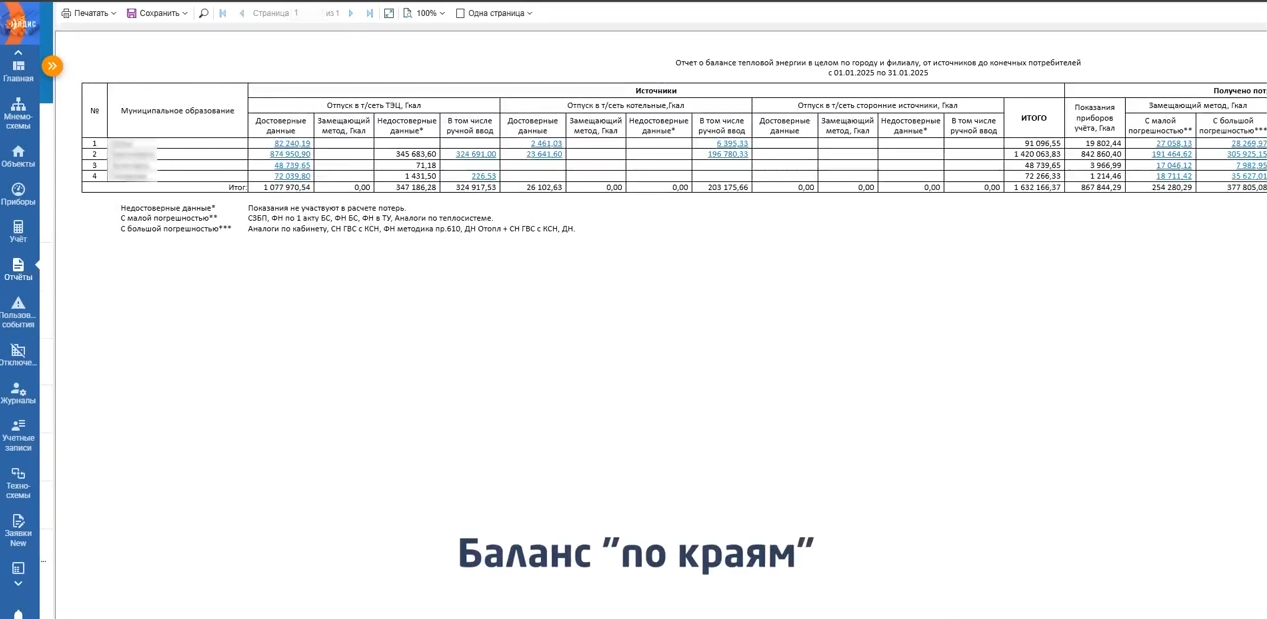The width and height of the screenshot is (1267, 619).
Task: Open the 82 240,19 value link
Action: [292, 144]
